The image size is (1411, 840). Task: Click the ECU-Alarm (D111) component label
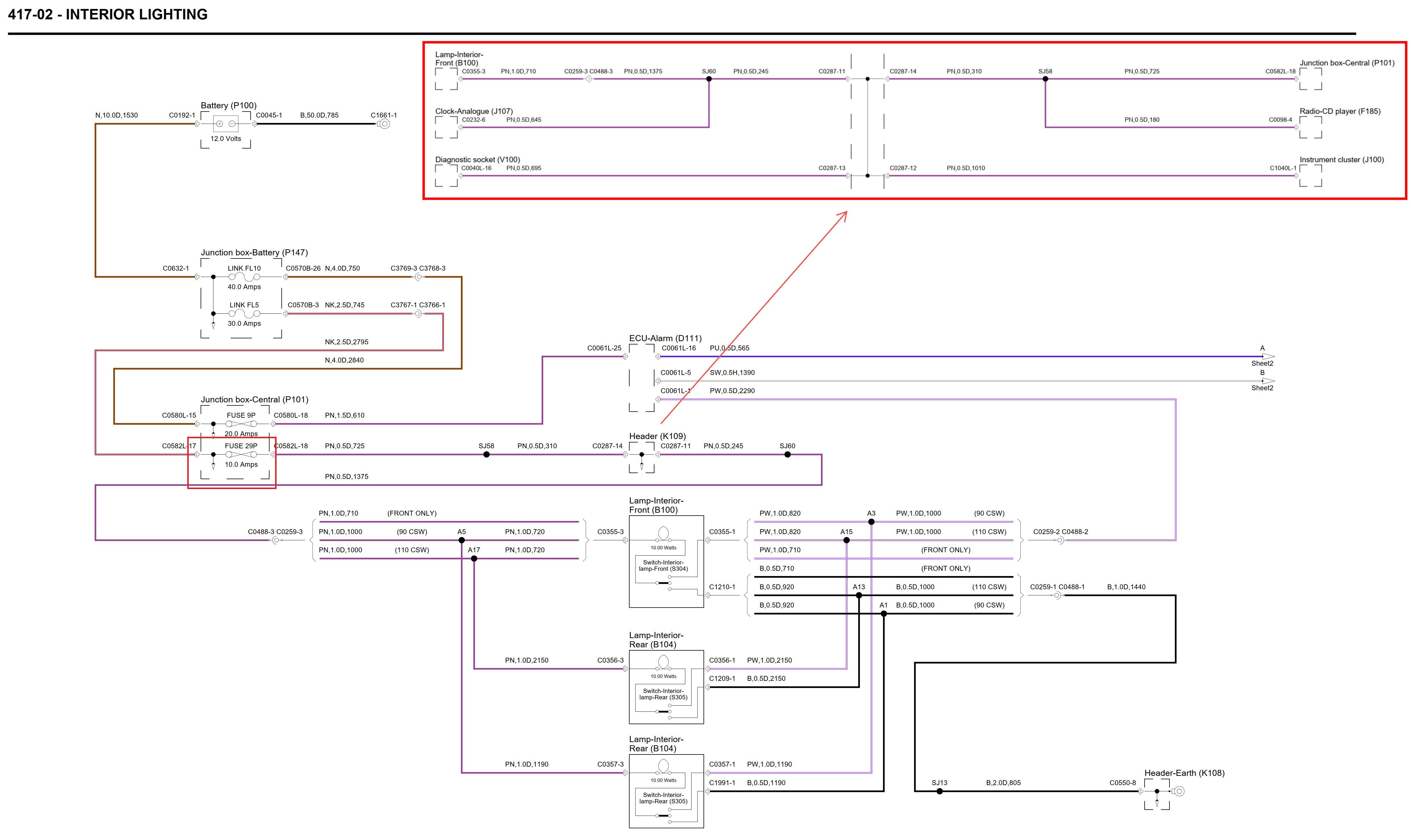(665, 339)
